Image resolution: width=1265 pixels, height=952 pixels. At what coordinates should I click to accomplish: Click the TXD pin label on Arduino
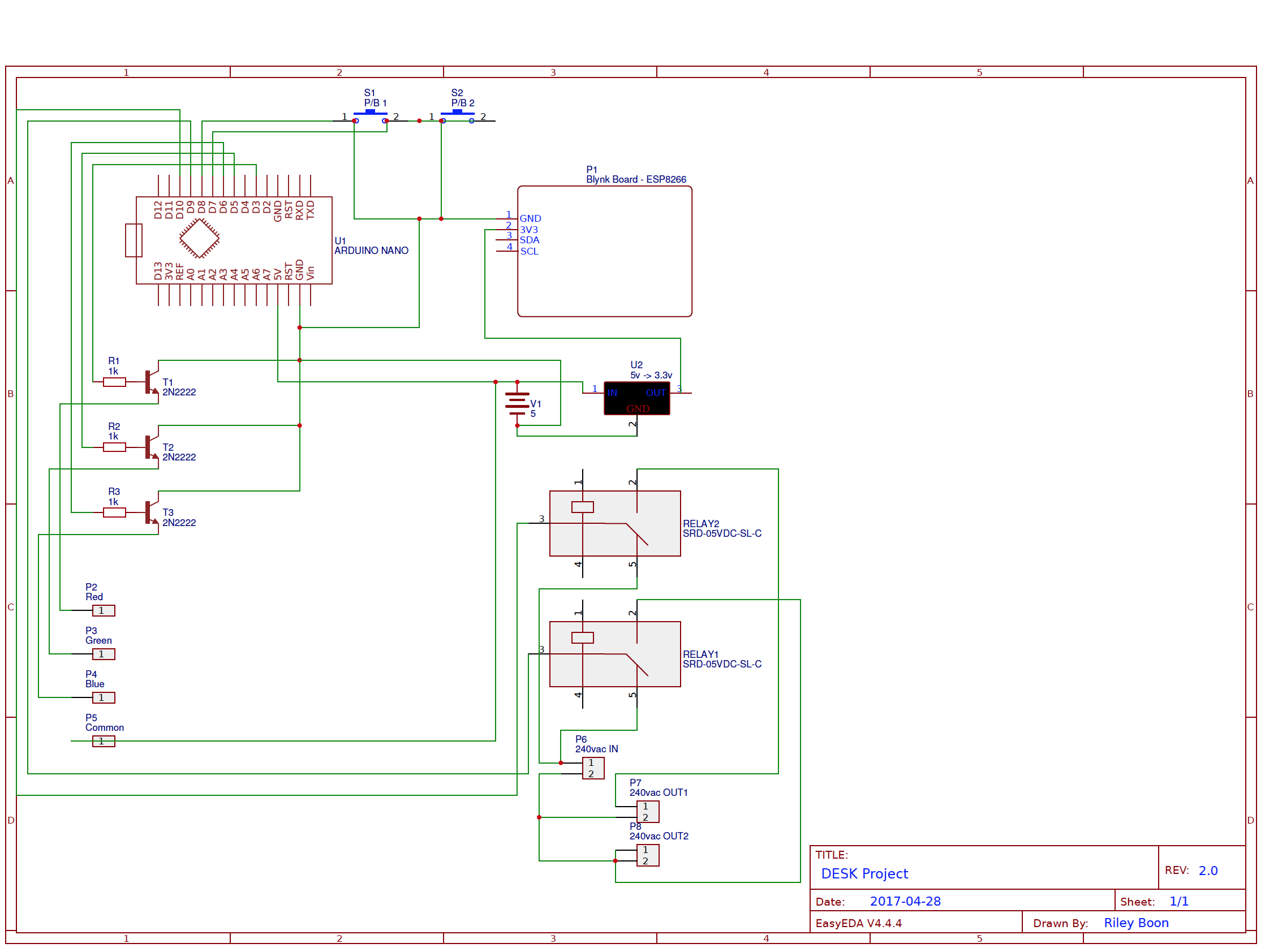click(311, 210)
